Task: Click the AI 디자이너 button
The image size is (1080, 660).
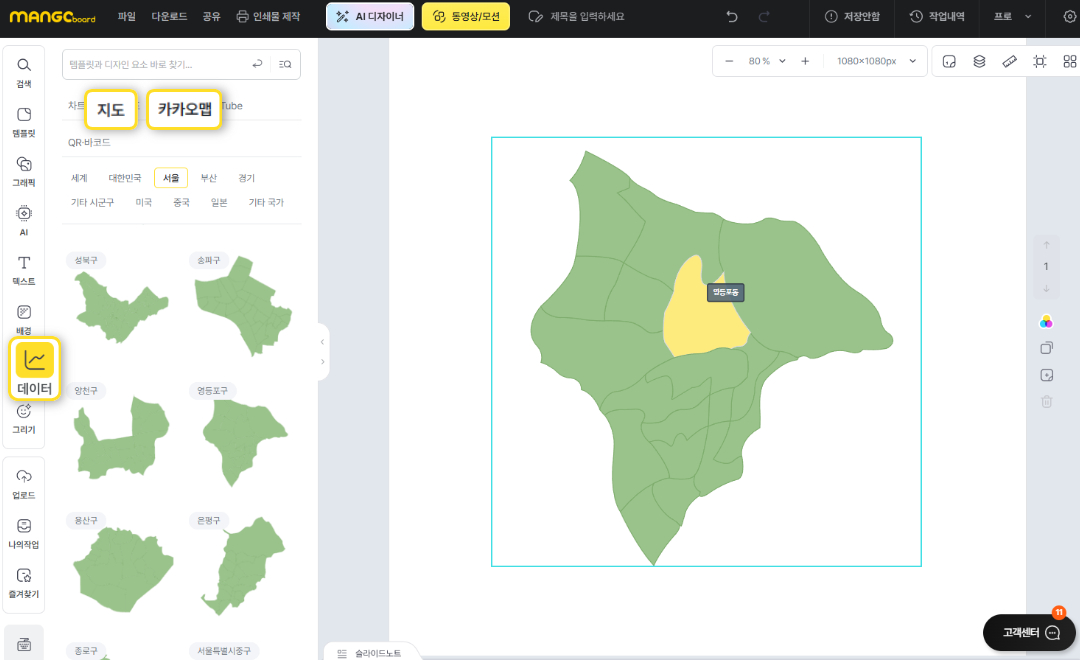Action: (x=370, y=17)
